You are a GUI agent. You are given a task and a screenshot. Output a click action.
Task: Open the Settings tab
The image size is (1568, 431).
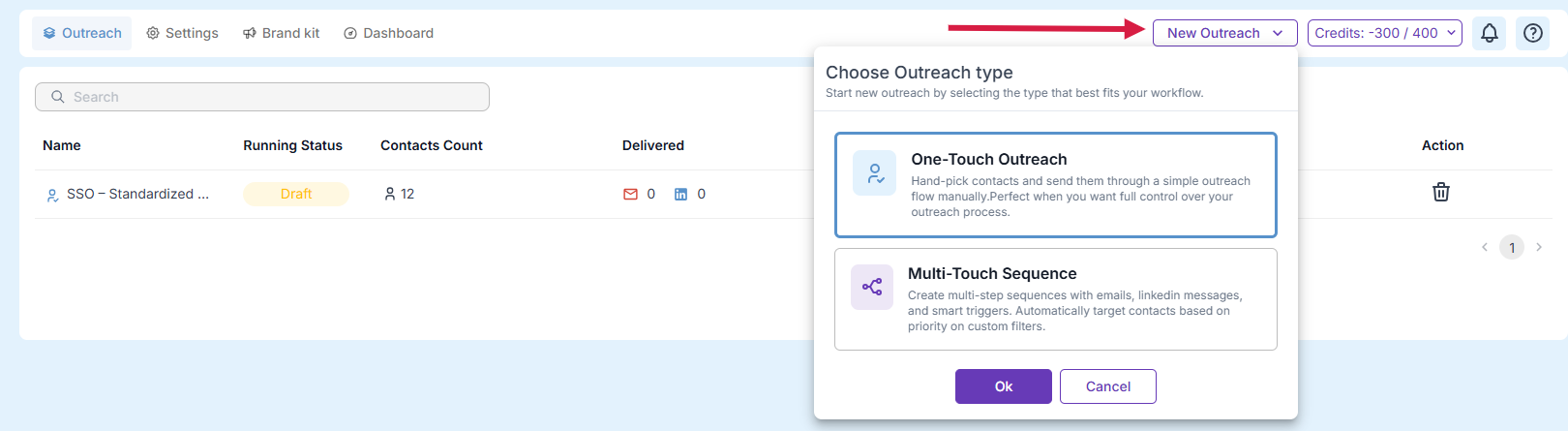click(x=182, y=33)
